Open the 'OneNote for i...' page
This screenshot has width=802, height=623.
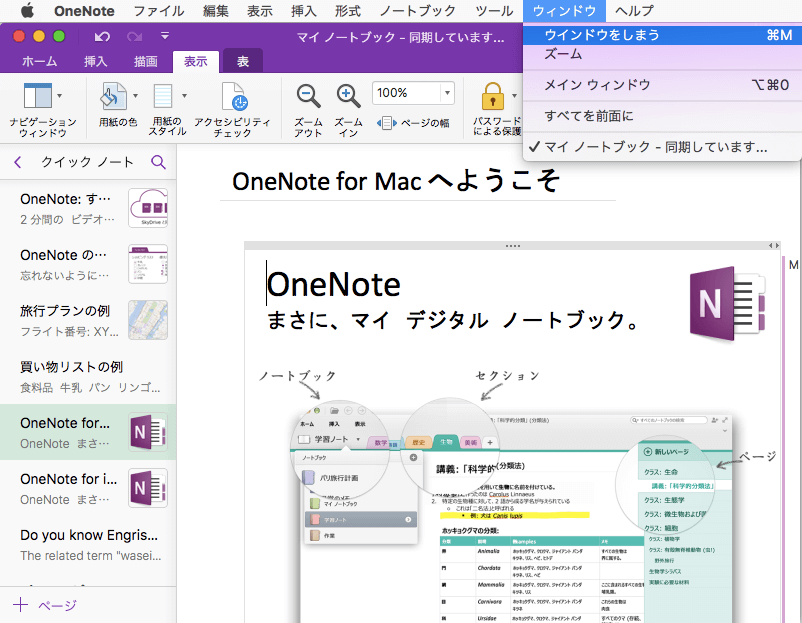pyautogui.click(x=88, y=488)
